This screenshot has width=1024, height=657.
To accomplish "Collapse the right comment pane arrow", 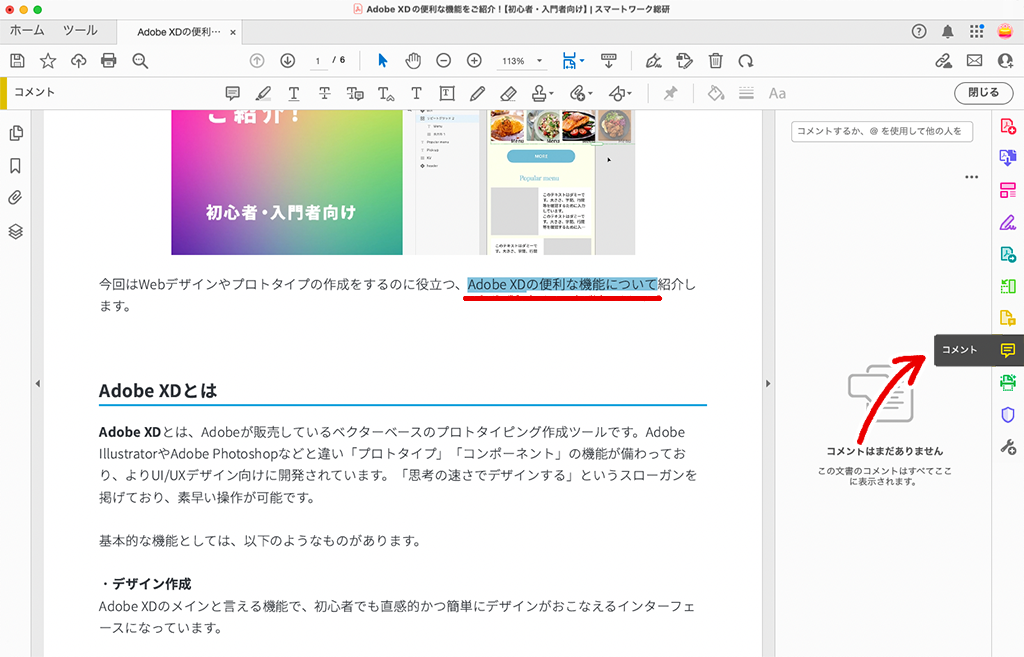I will [768, 383].
